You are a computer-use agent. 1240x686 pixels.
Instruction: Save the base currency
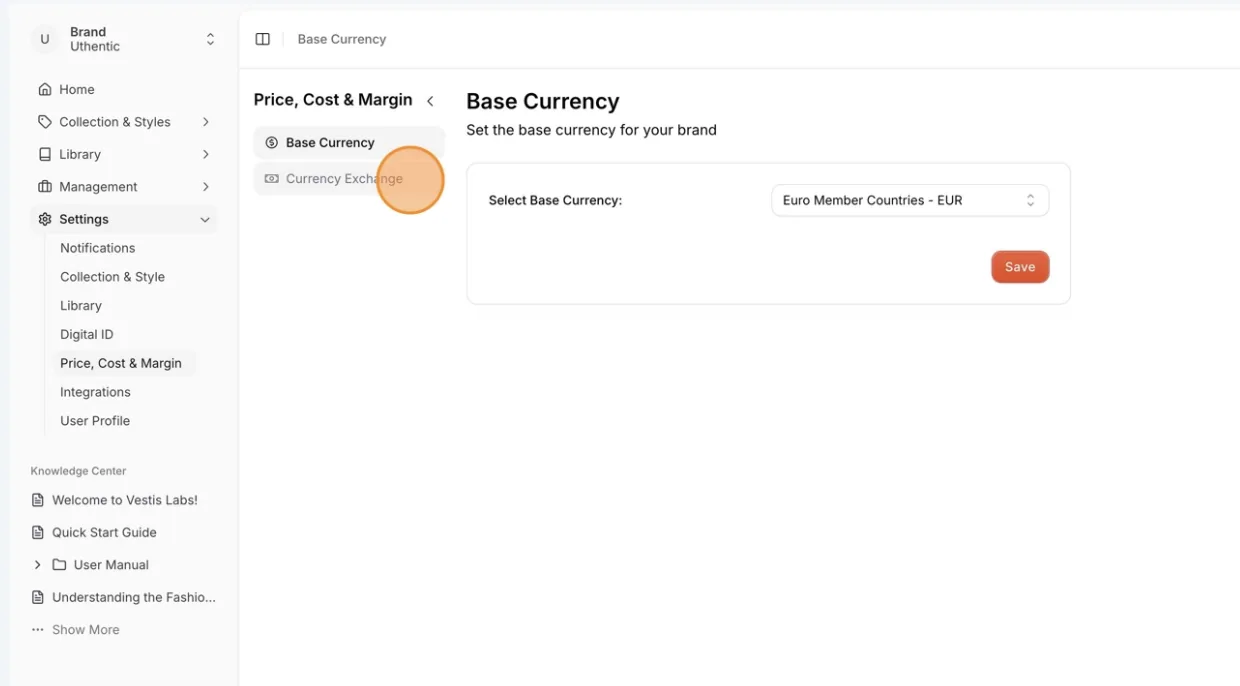pos(1020,267)
